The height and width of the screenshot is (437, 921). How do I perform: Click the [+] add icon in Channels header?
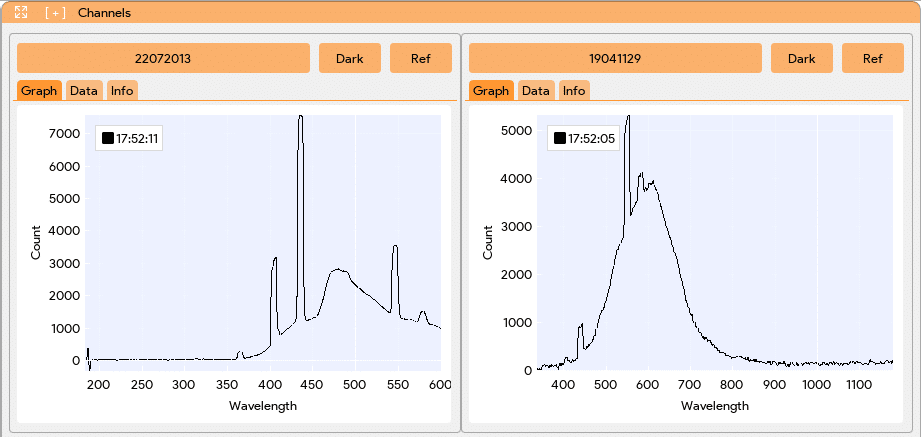click(55, 12)
